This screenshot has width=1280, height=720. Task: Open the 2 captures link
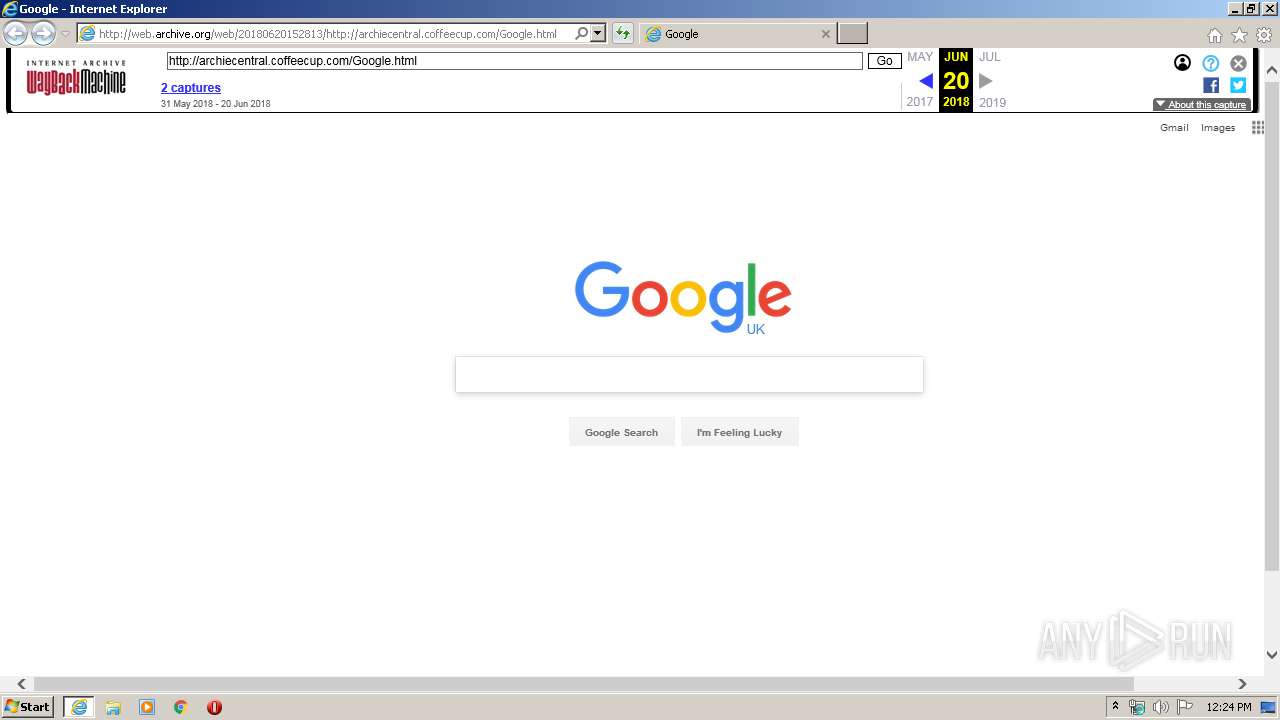[191, 88]
